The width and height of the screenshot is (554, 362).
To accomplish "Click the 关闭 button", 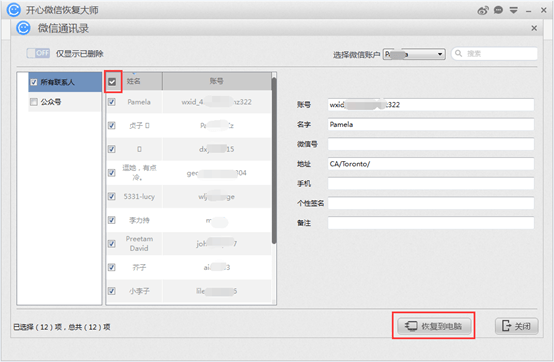I will point(517,326).
